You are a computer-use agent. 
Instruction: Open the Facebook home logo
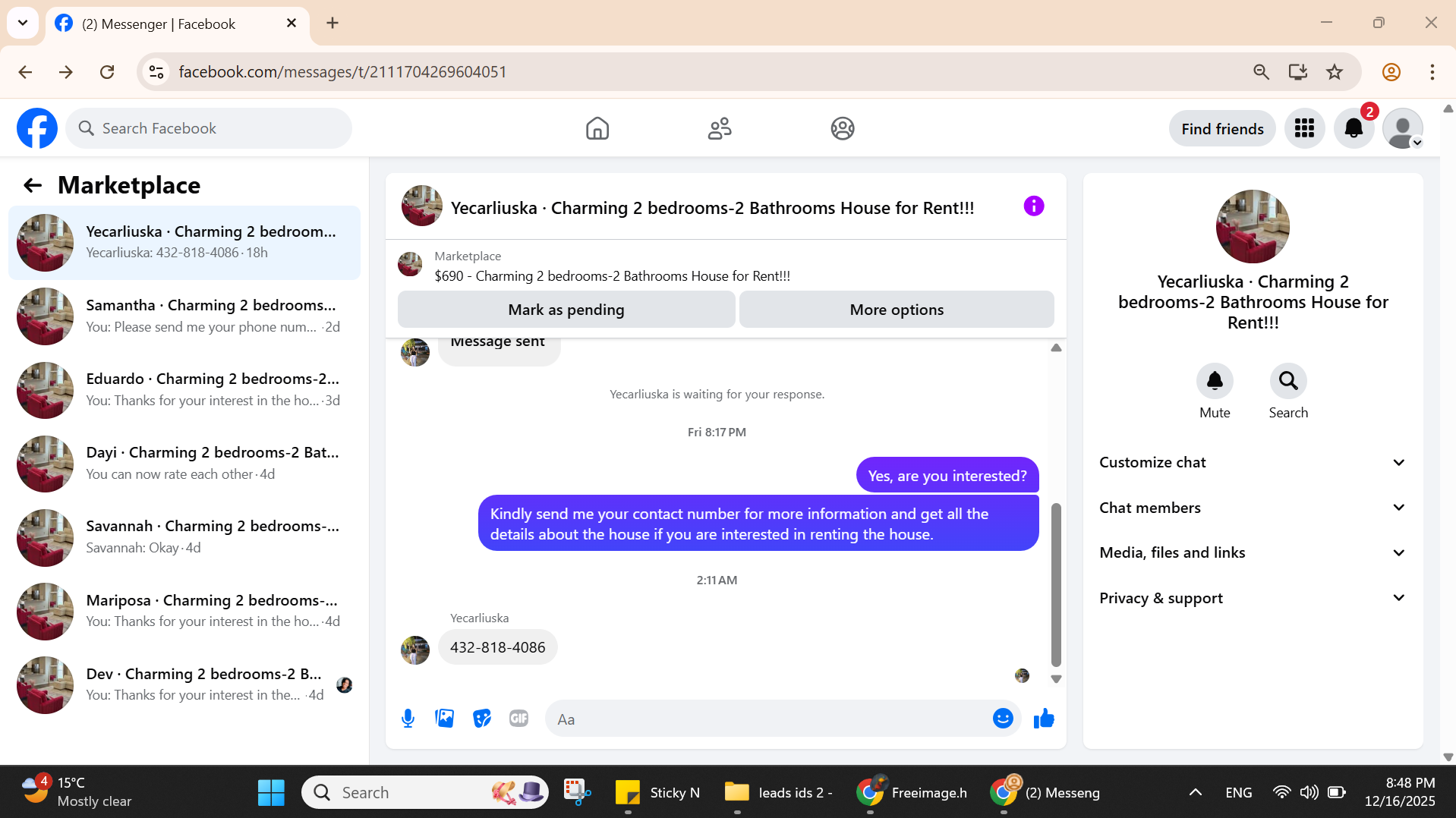tap(37, 128)
